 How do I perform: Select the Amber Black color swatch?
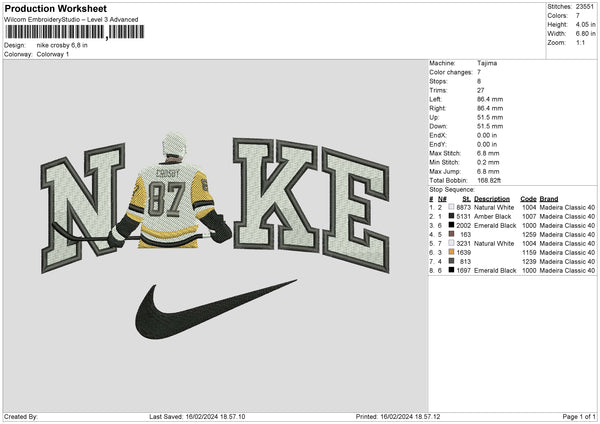tap(451, 216)
